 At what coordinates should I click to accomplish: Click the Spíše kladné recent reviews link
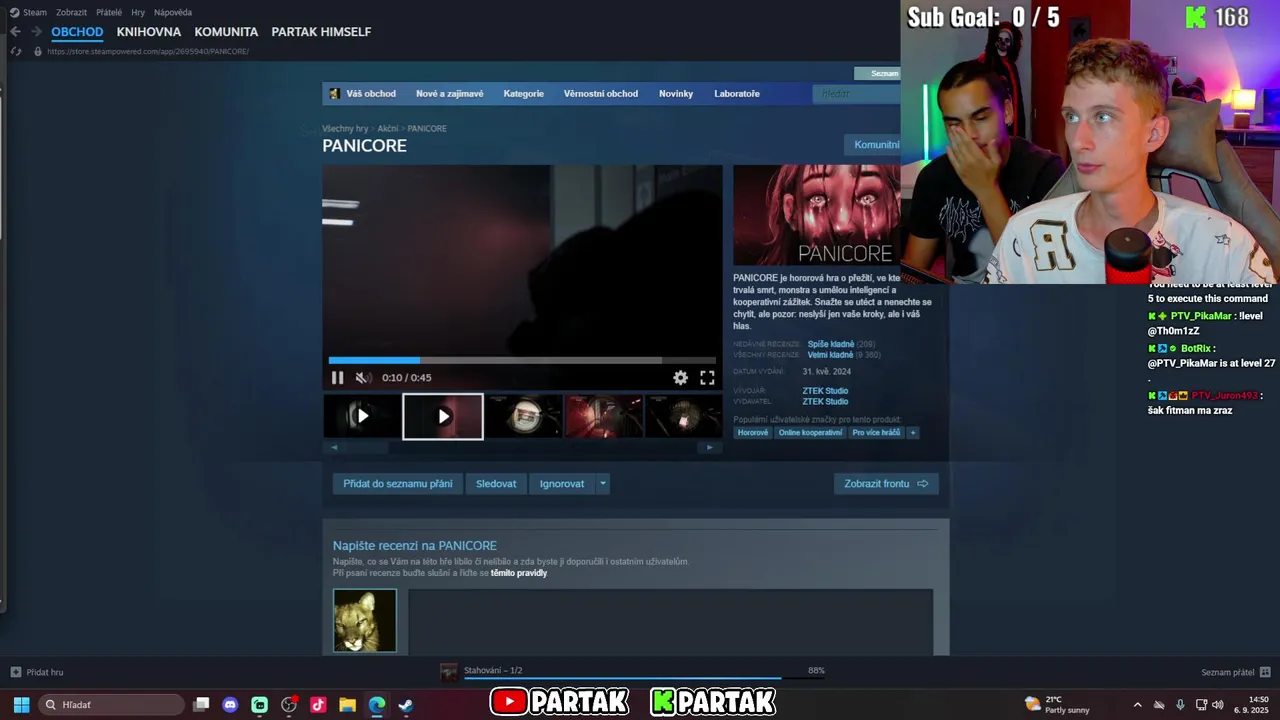(x=831, y=344)
